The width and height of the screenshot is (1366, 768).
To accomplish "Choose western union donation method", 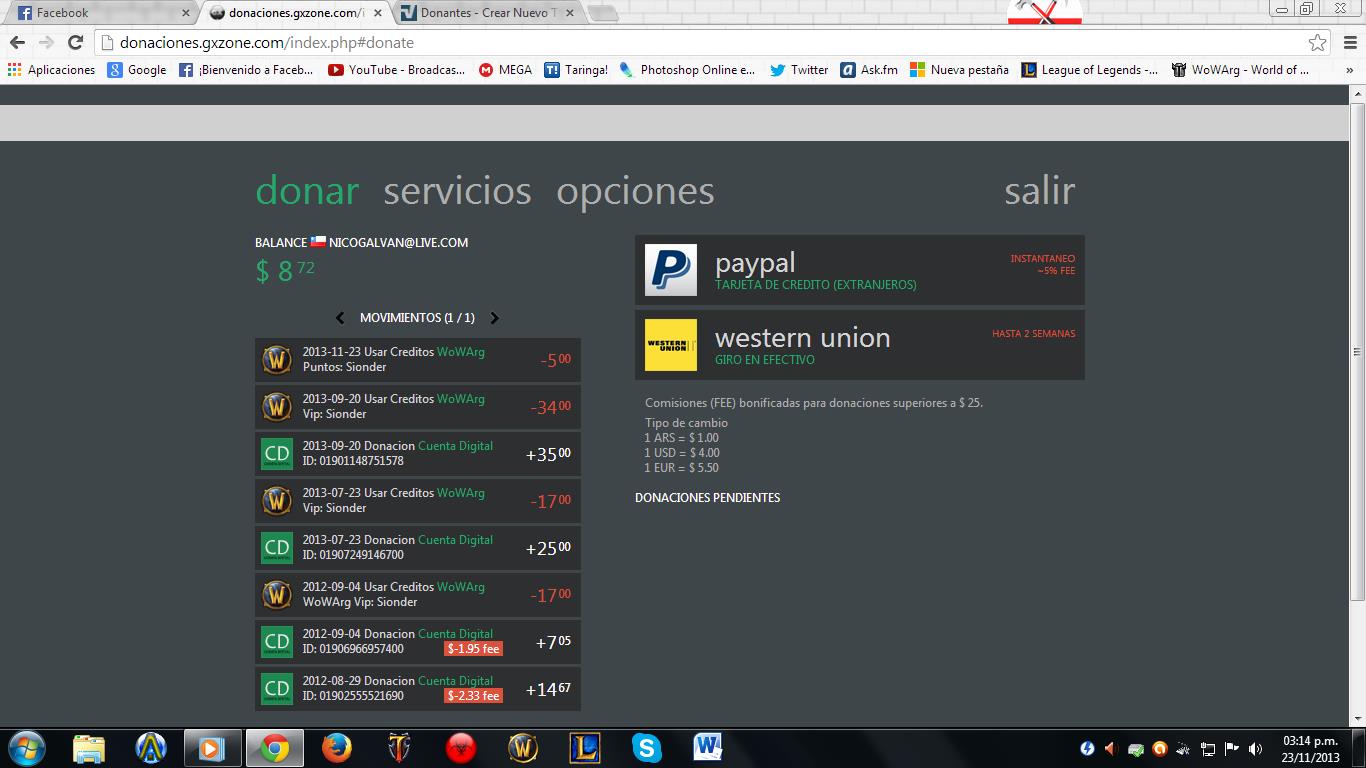I will tap(860, 345).
